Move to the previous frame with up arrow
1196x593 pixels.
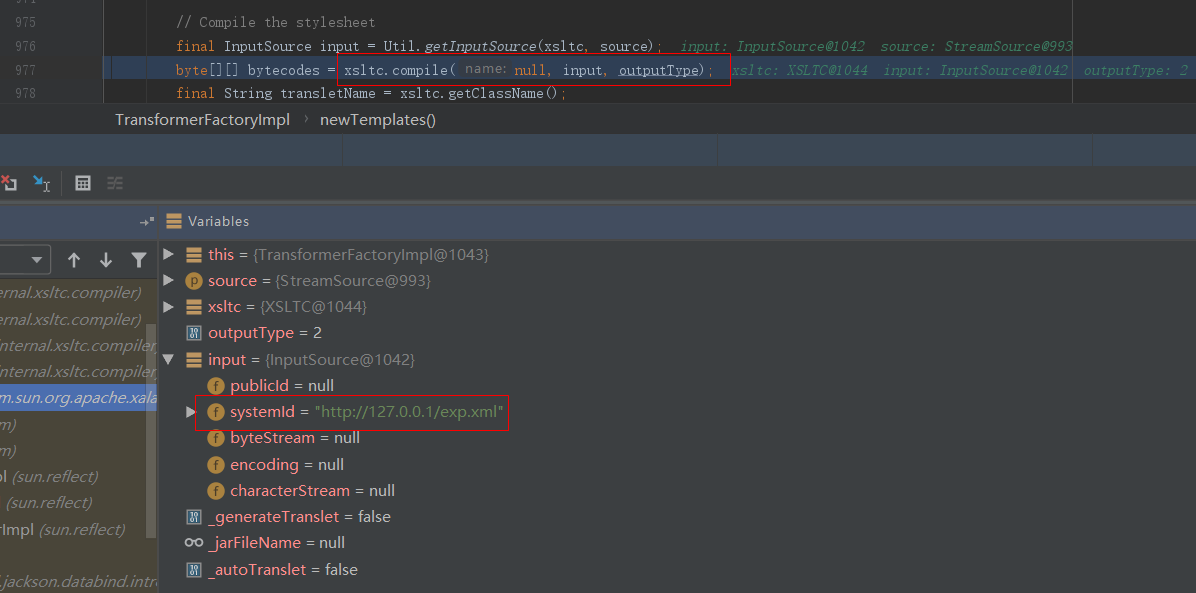[x=74, y=260]
